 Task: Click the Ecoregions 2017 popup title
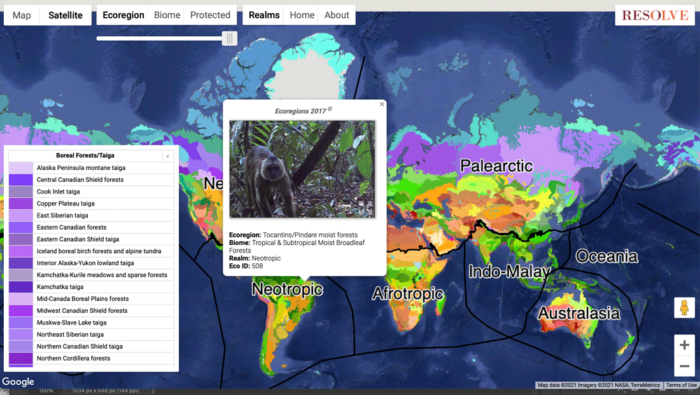point(303,111)
